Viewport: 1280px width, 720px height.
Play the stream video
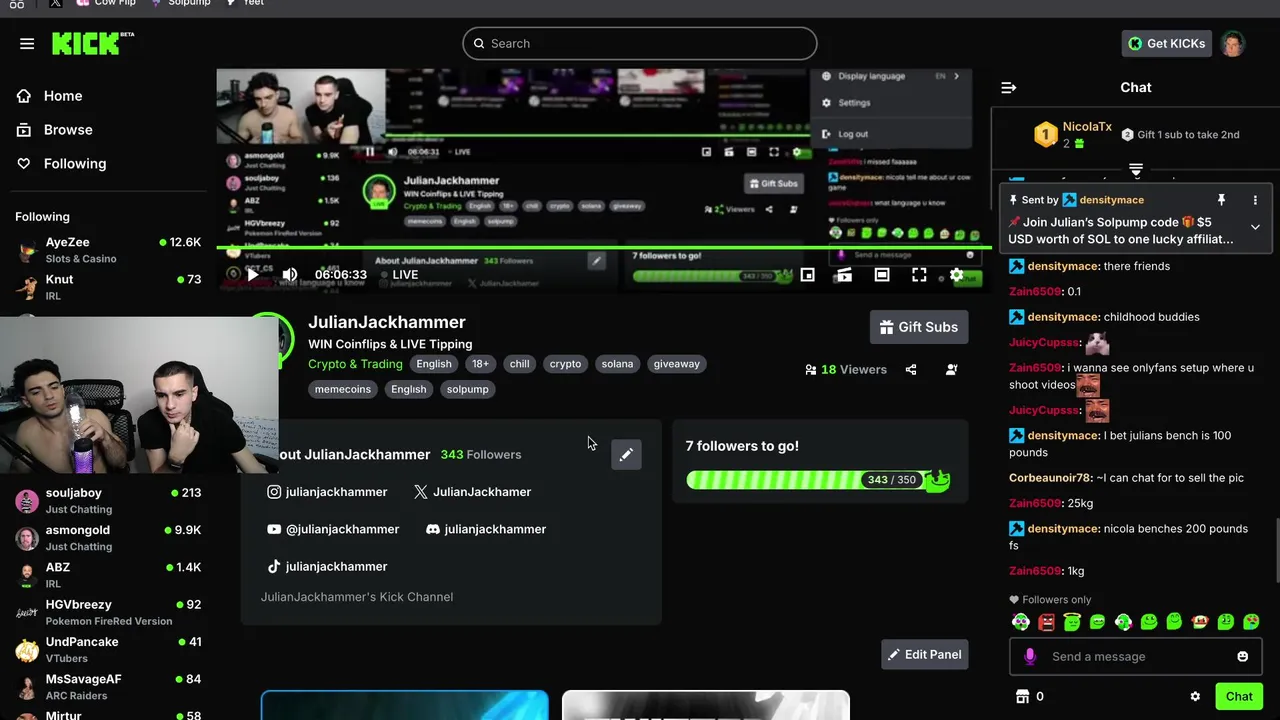[253, 275]
